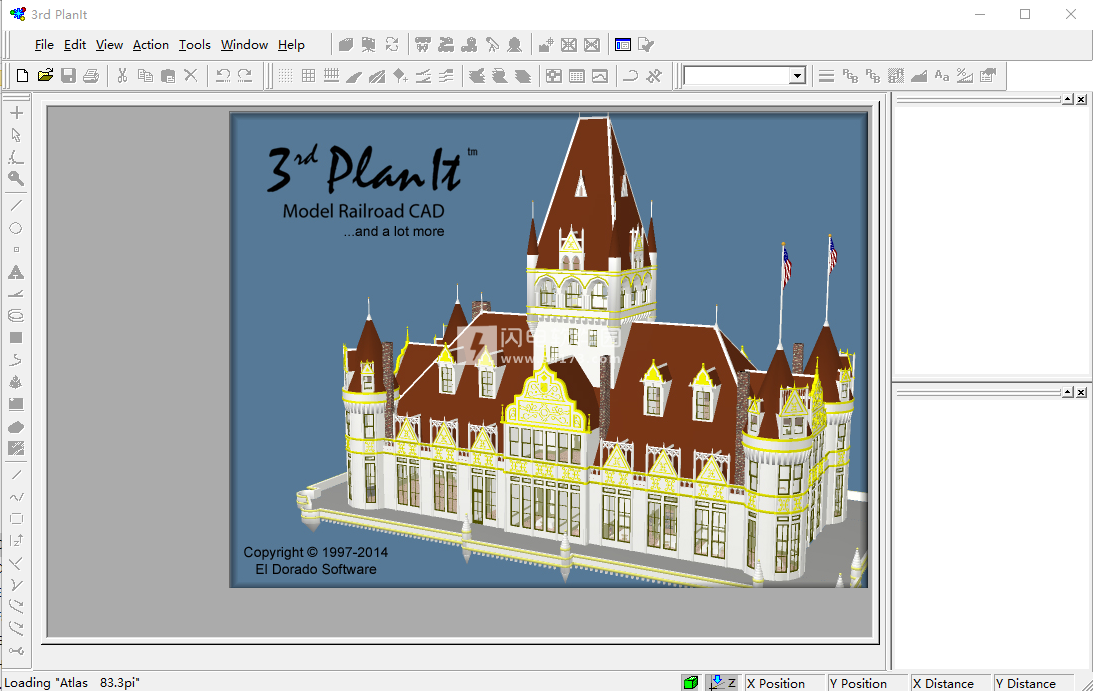1093x691 pixels.
Task: Click the X Distance status field
Action: point(951,683)
